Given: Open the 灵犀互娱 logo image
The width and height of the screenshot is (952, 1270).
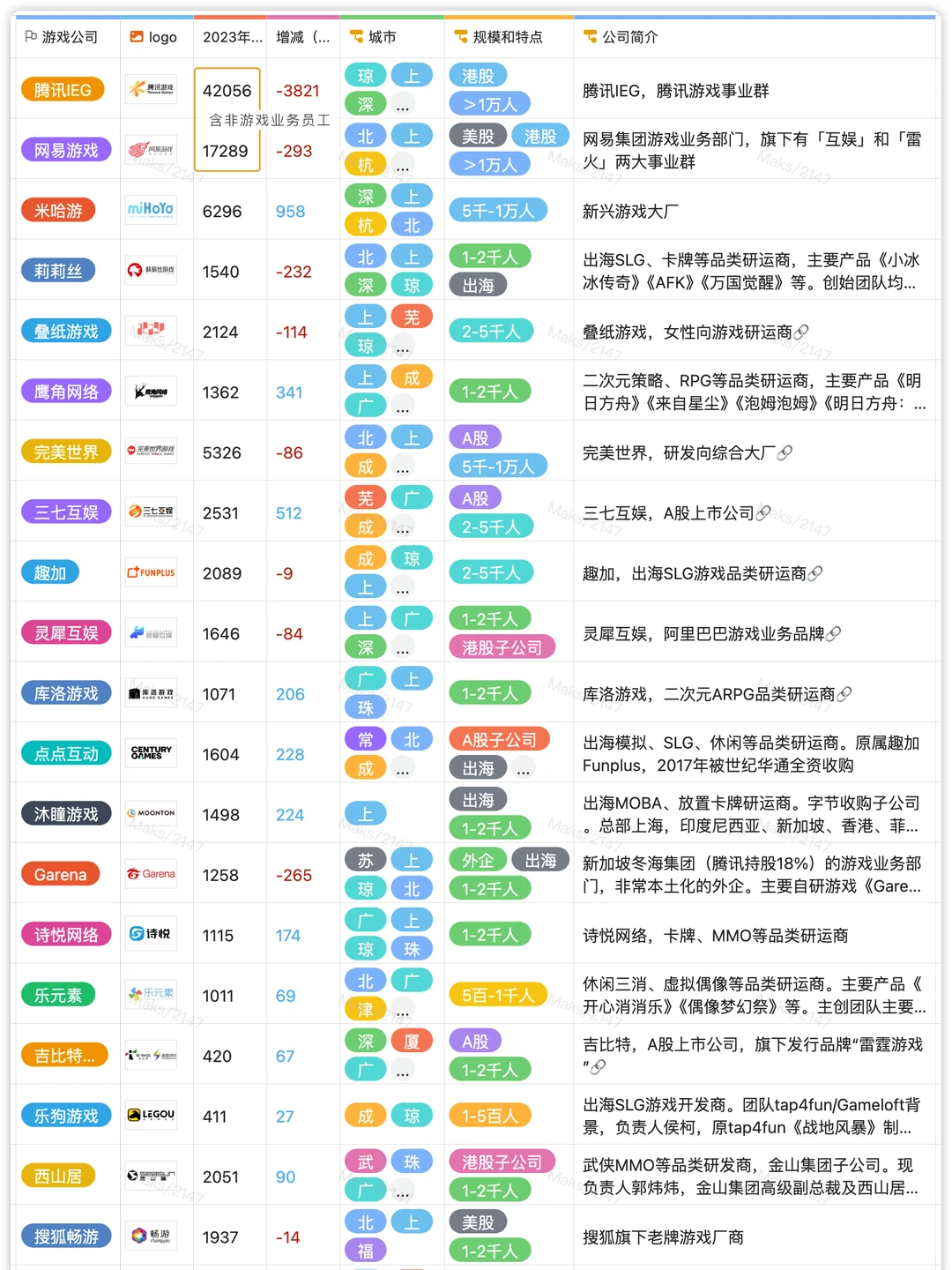Looking at the screenshot, I should click(x=151, y=633).
